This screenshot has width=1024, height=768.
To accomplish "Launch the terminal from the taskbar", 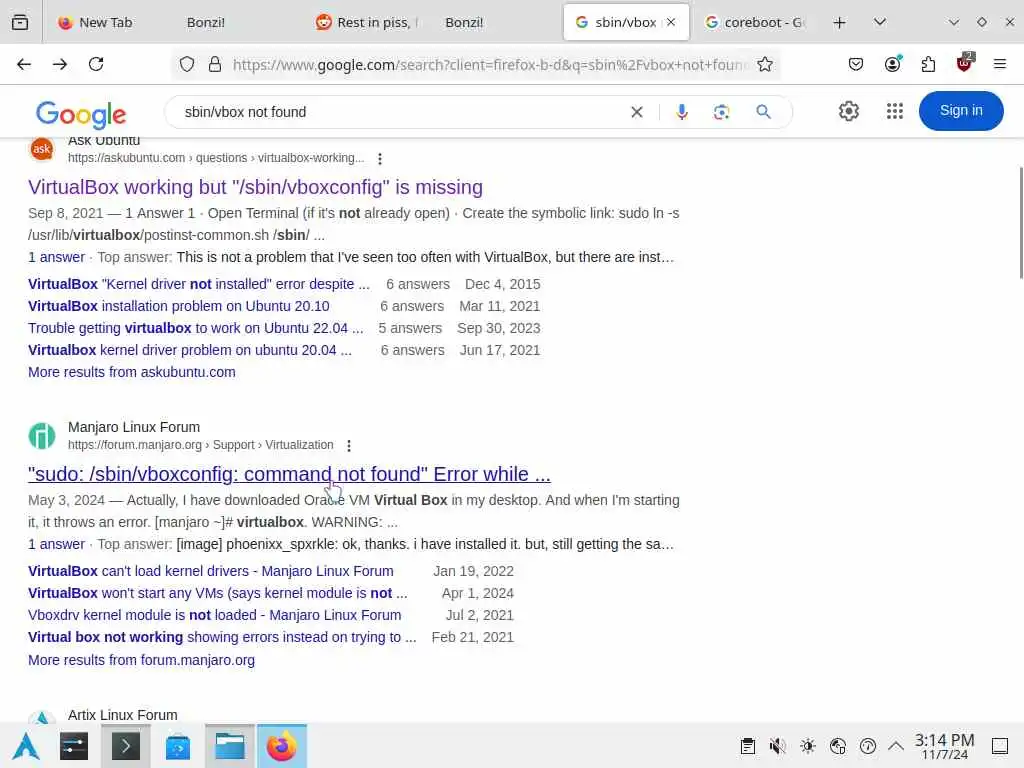I will tap(125, 746).
